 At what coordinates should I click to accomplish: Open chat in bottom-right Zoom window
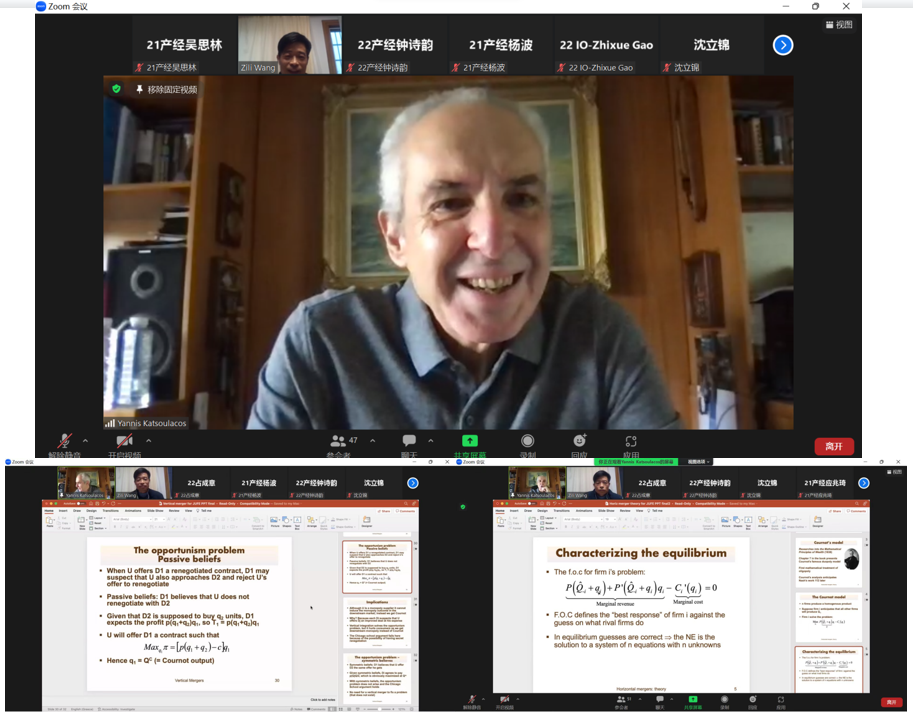tap(660, 700)
